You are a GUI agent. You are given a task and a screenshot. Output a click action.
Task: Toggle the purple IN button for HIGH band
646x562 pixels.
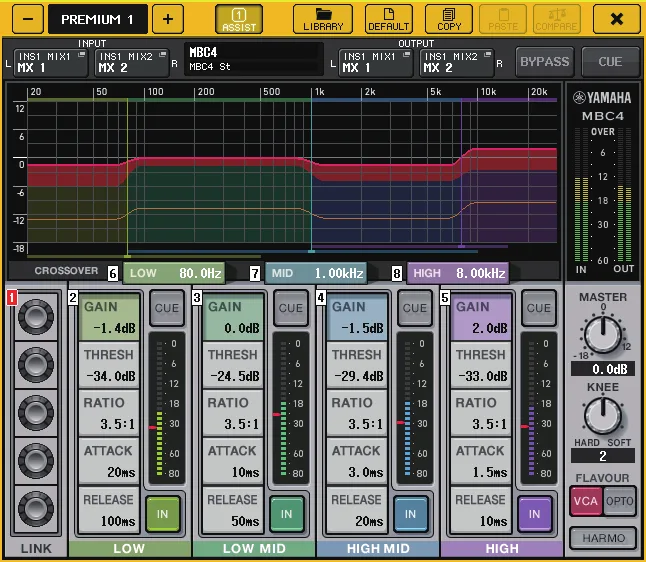pyautogui.click(x=534, y=514)
